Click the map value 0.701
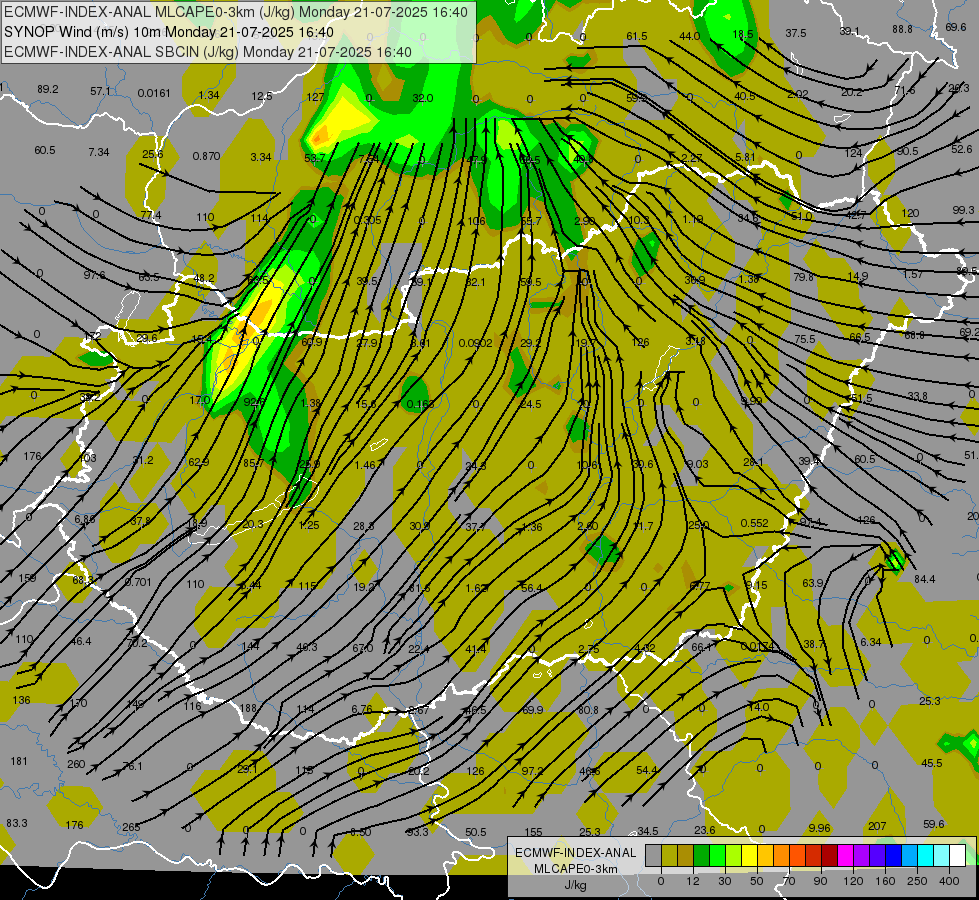Screen dimensions: 979x900 coord(138,581)
